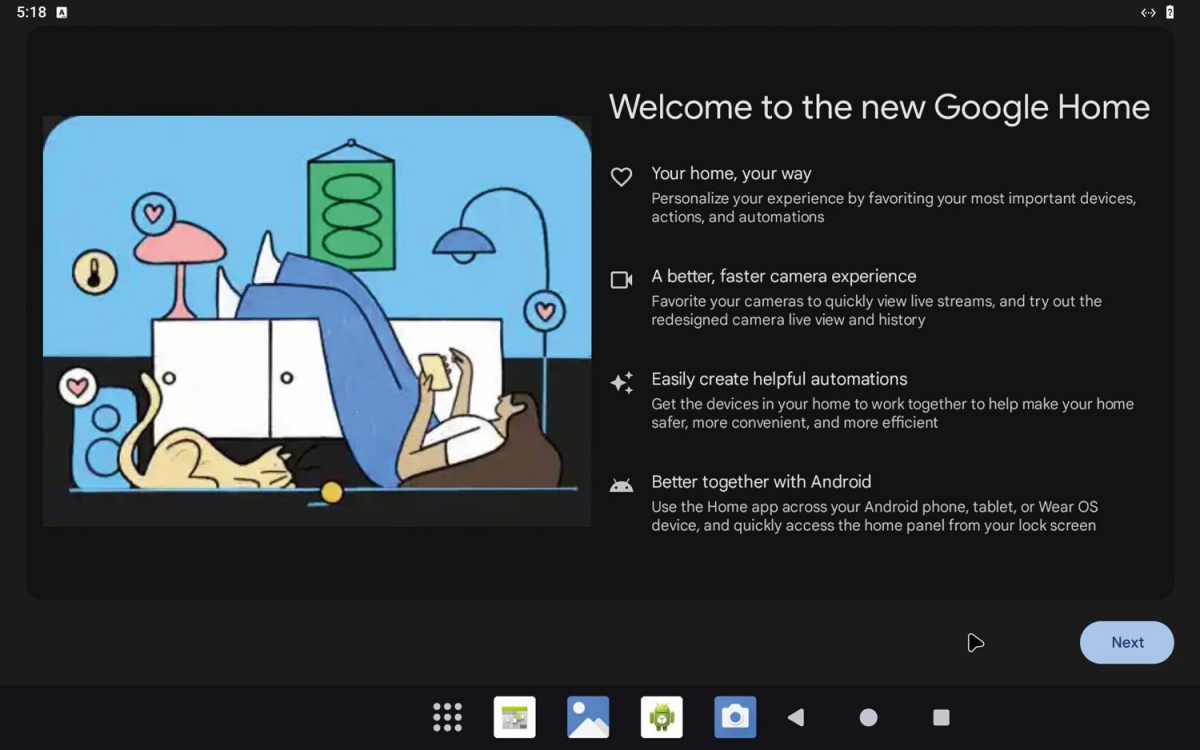Click the video camera feature icon

[621, 280]
